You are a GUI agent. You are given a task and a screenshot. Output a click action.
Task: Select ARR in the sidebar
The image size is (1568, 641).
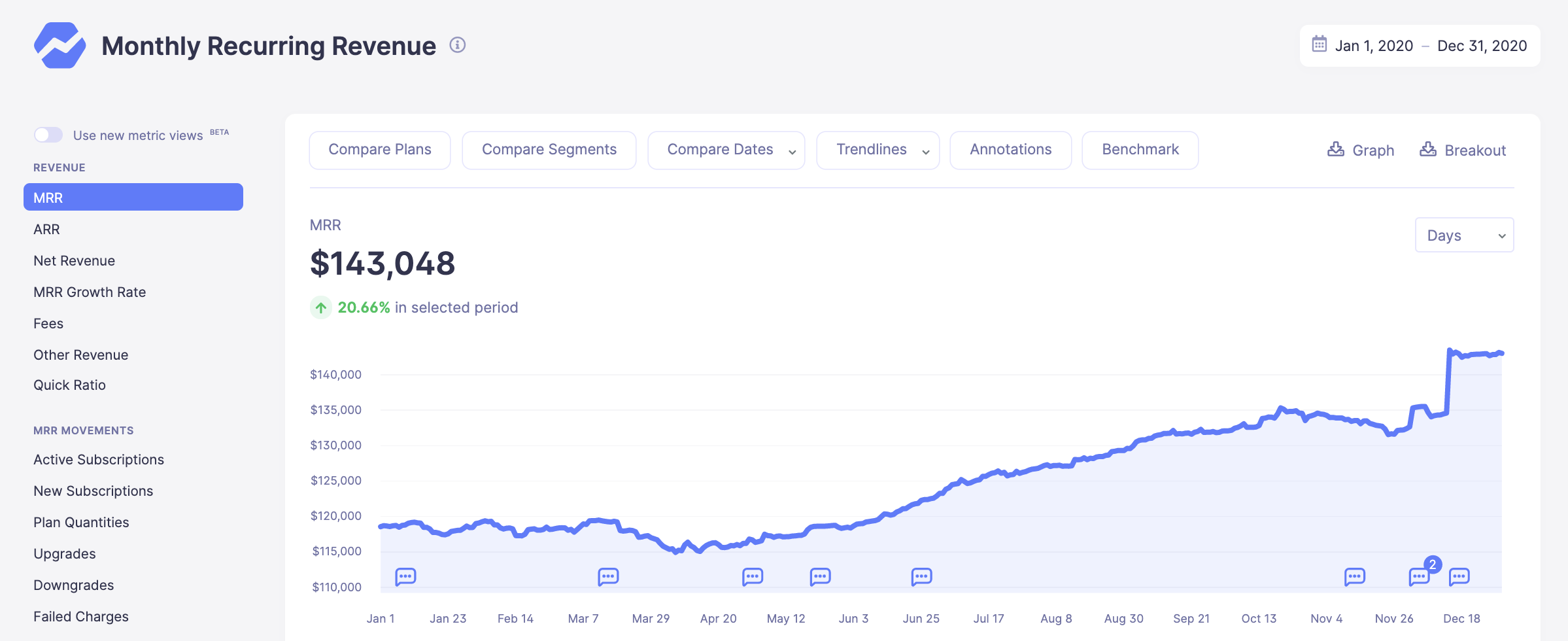coord(46,229)
